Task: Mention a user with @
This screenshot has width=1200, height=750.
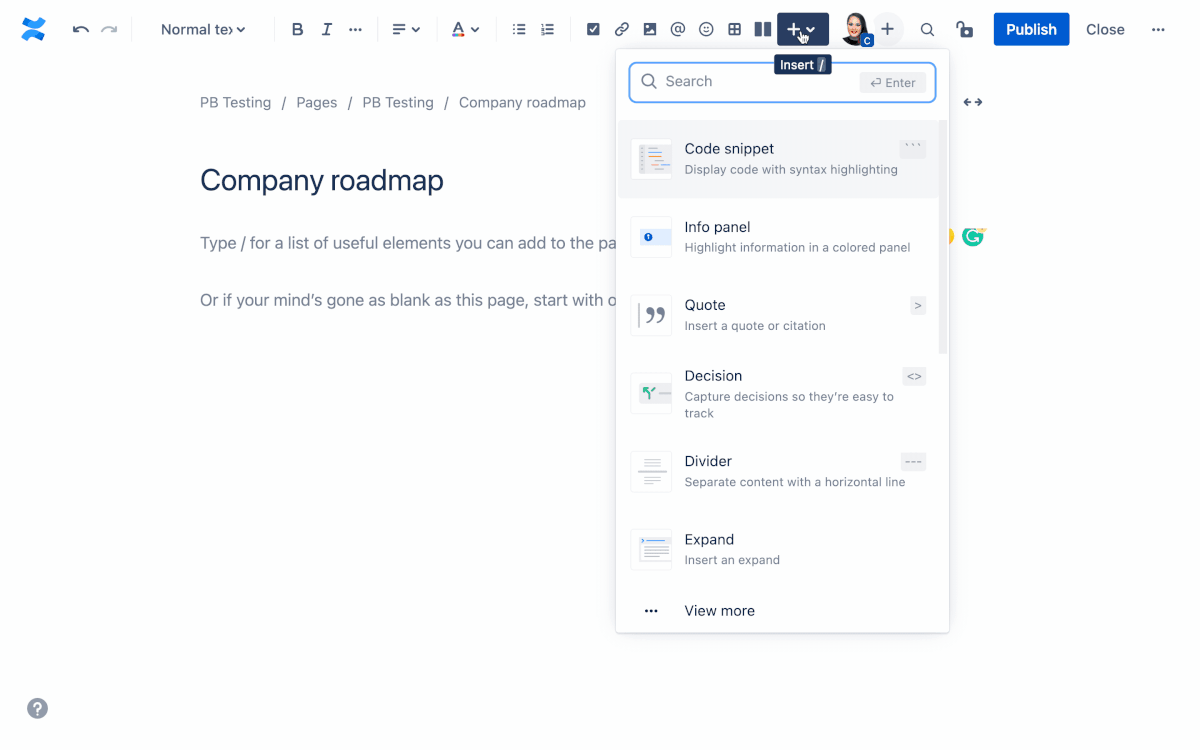Action: pos(678,30)
